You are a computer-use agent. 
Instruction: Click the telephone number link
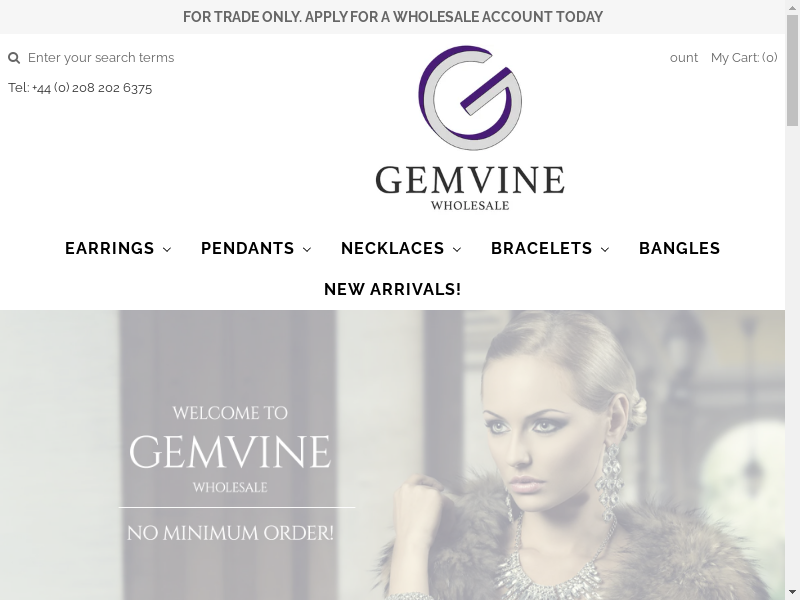coord(80,88)
